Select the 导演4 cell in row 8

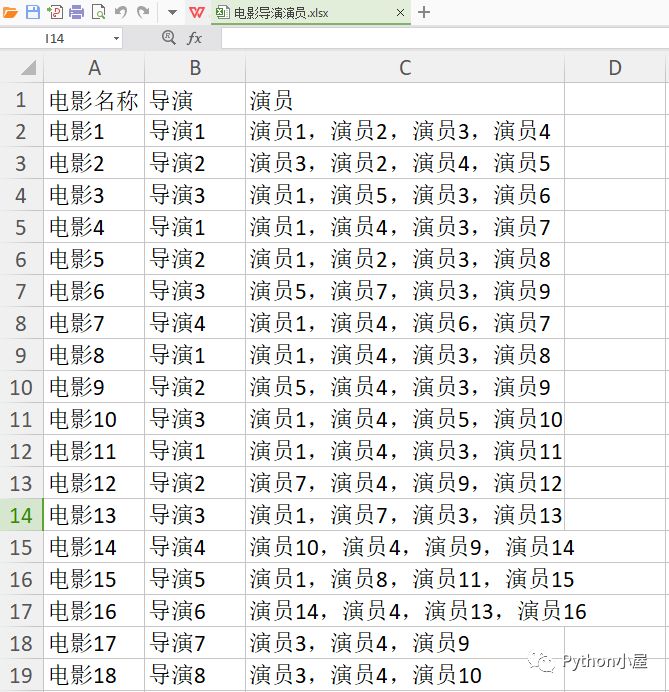pos(195,323)
